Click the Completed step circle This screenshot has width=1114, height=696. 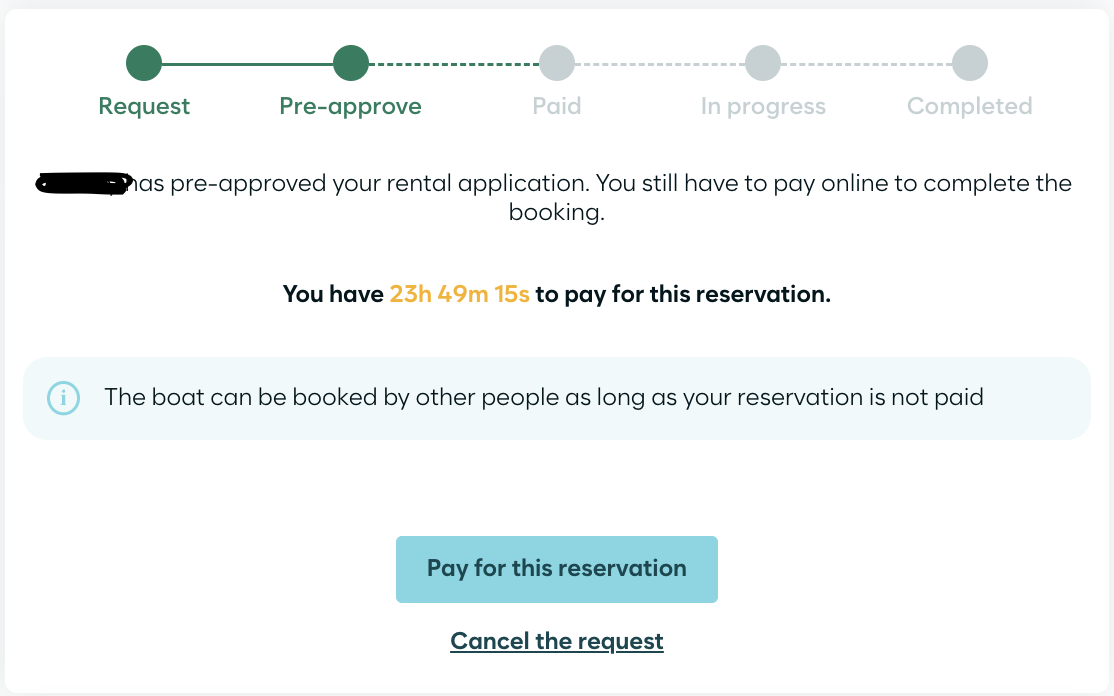[970, 63]
